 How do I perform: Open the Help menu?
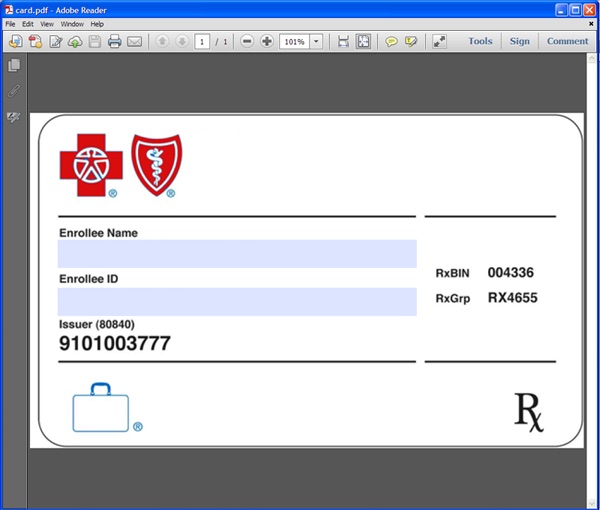point(97,24)
